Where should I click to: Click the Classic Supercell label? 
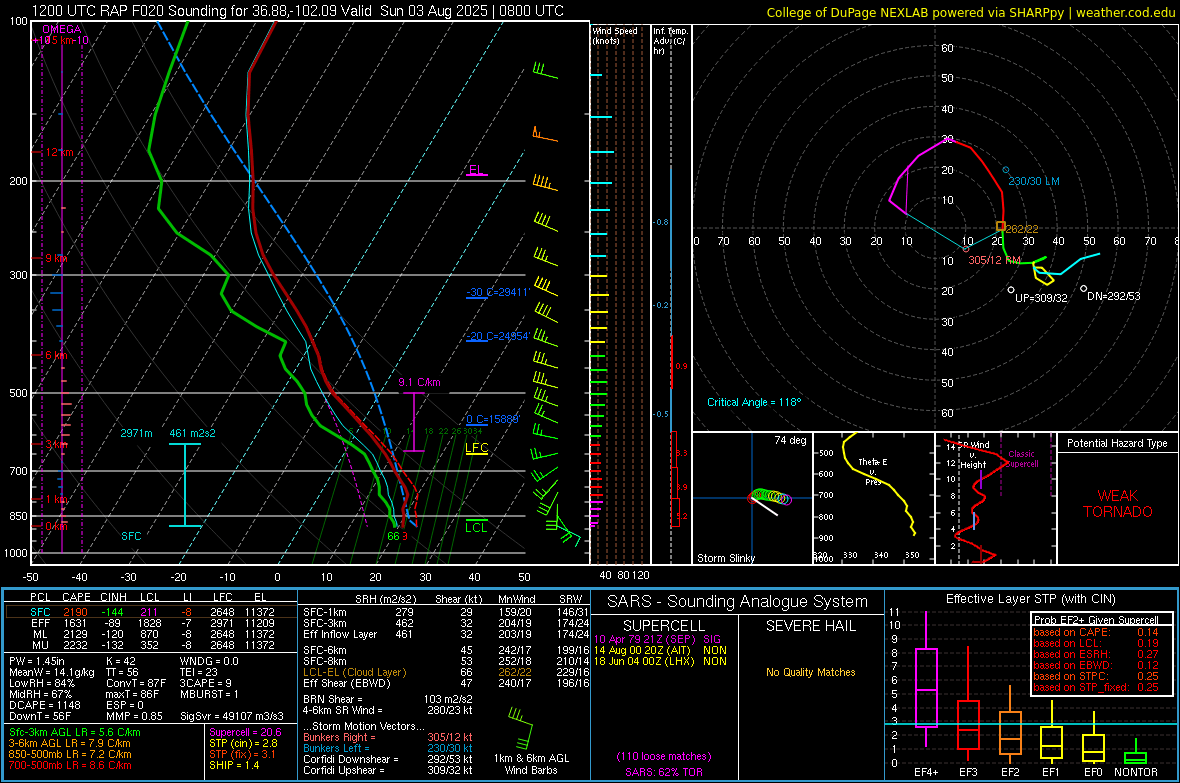tap(1021, 459)
